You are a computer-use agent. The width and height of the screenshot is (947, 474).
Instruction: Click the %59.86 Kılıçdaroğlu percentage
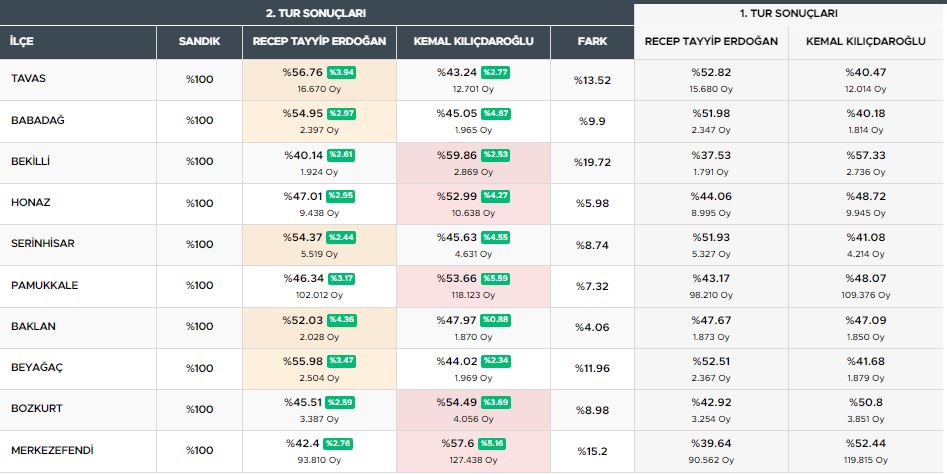pos(457,155)
